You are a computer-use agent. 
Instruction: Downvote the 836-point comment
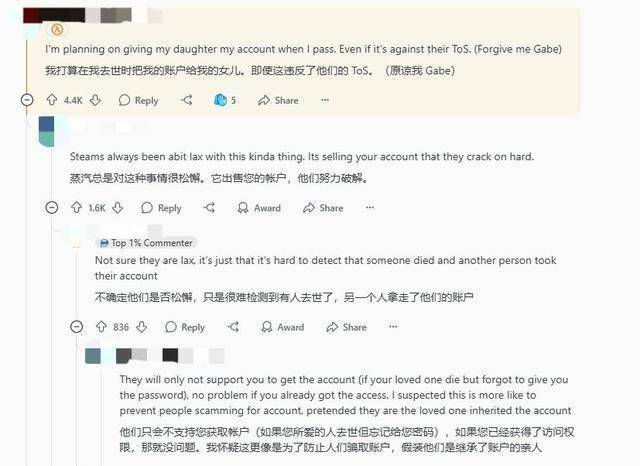tap(142, 327)
